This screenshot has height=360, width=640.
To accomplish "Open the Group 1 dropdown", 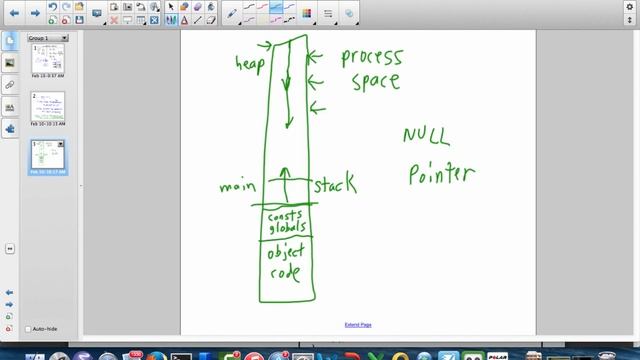I will [48, 38].
